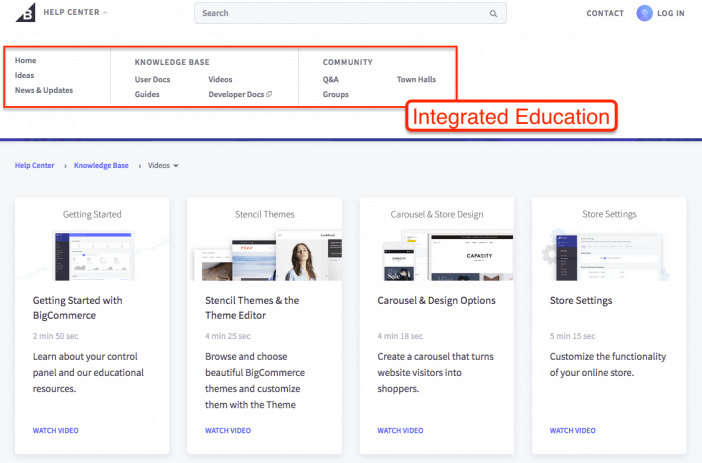Focus the Search input field
702x463 pixels.
point(350,13)
